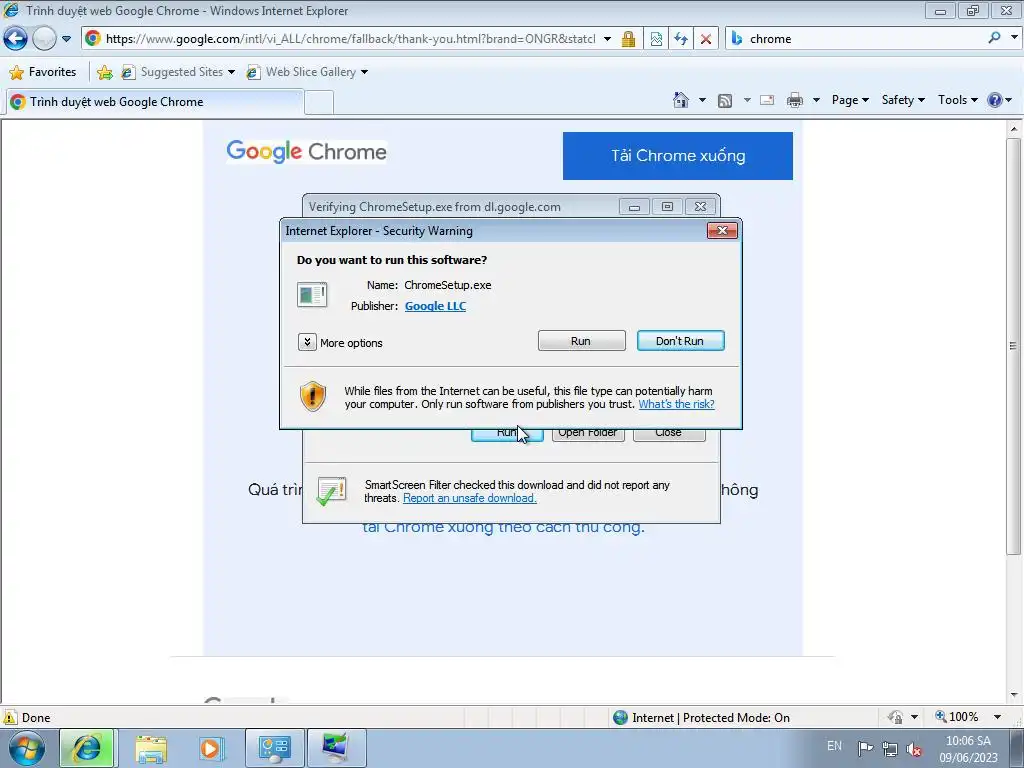Click Internet Explorer taskbar icon
The width and height of the screenshot is (1024, 768).
point(87,748)
